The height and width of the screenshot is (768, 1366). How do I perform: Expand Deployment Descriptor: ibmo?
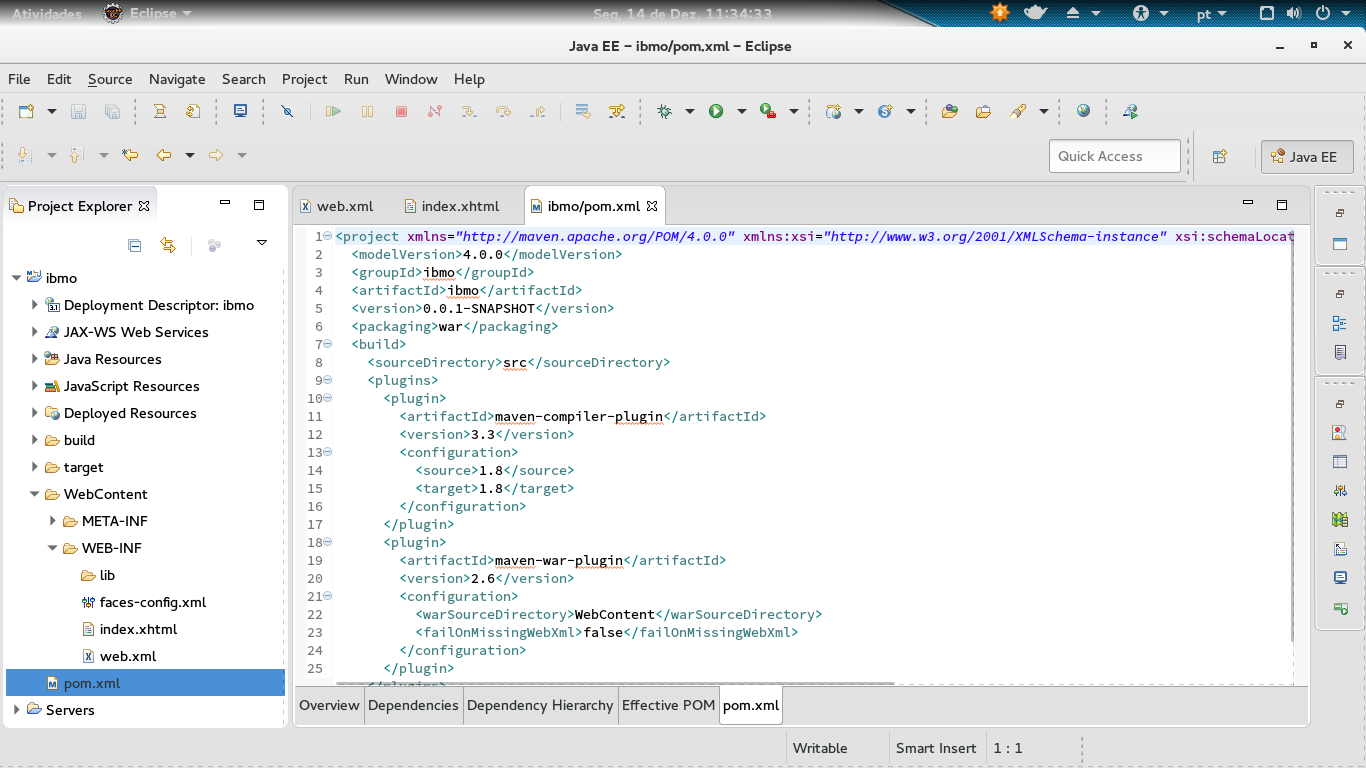tap(34, 305)
